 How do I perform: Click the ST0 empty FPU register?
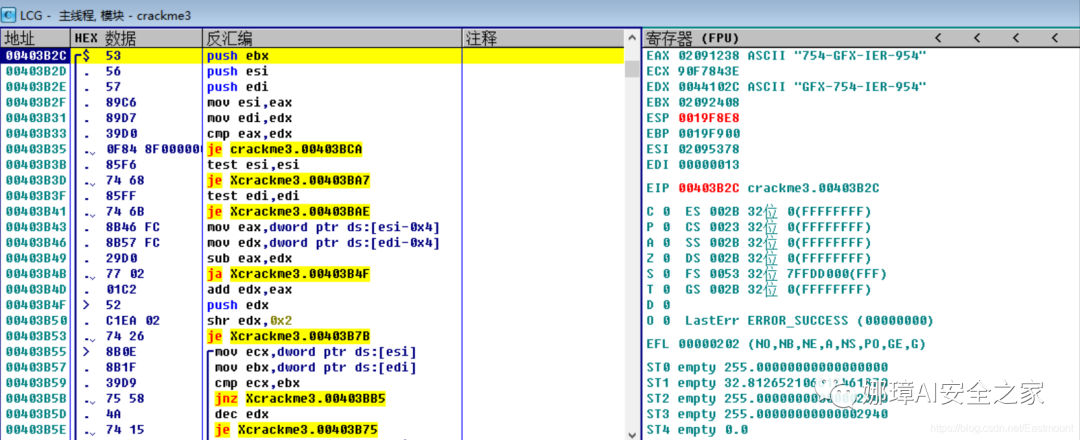pyautogui.click(x=767, y=367)
